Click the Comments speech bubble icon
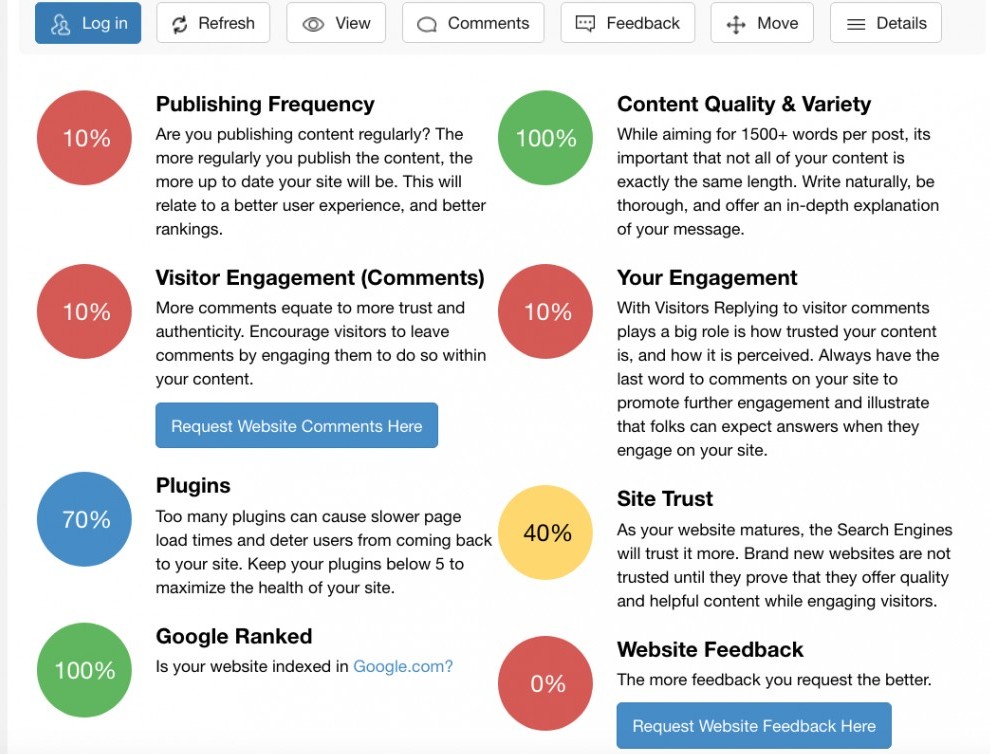This screenshot has height=754, width=990. pyautogui.click(x=427, y=25)
